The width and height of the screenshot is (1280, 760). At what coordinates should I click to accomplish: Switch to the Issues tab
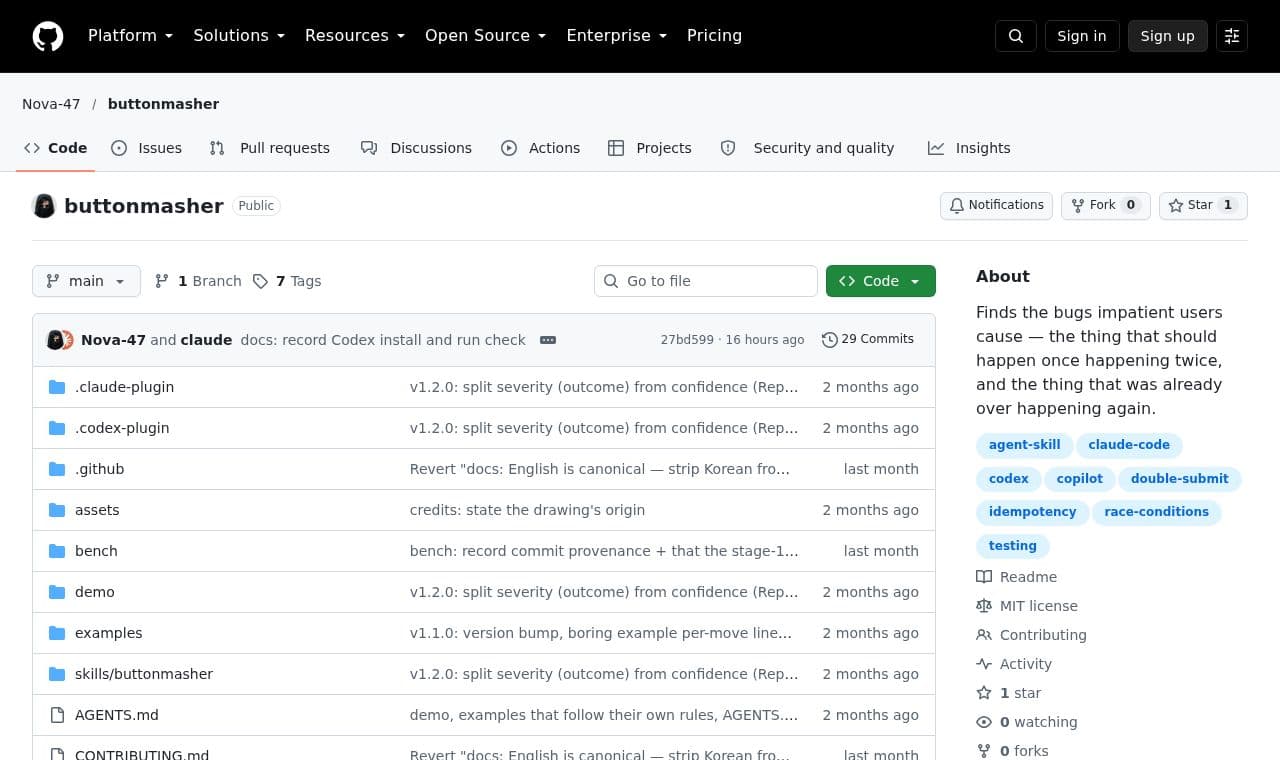coord(147,148)
